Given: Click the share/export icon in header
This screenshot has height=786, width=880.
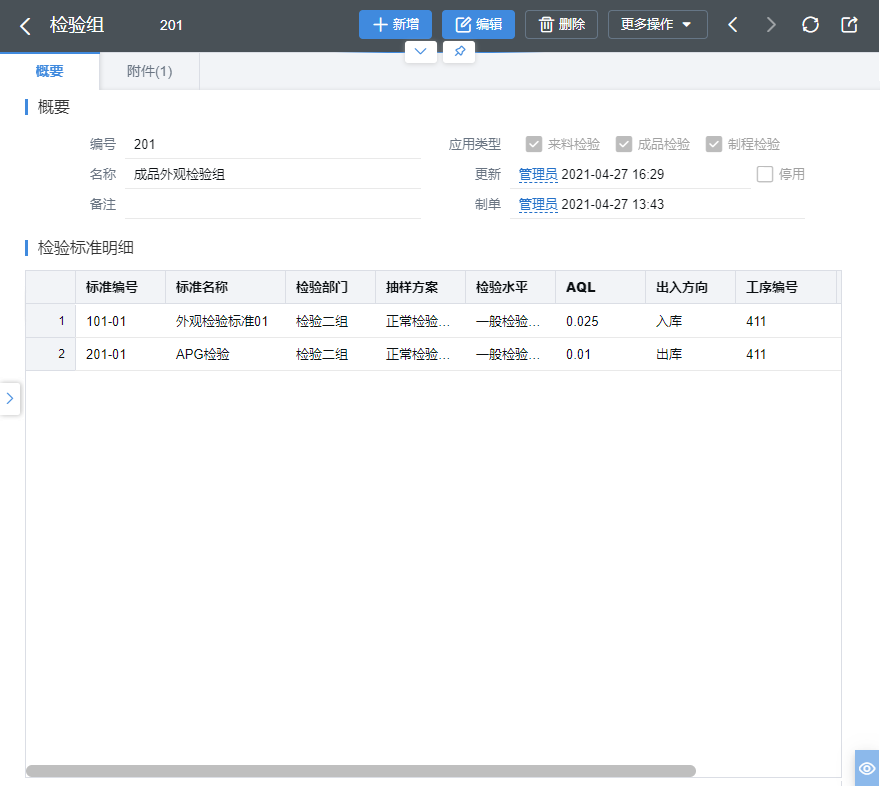Looking at the screenshot, I should pos(849,25).
